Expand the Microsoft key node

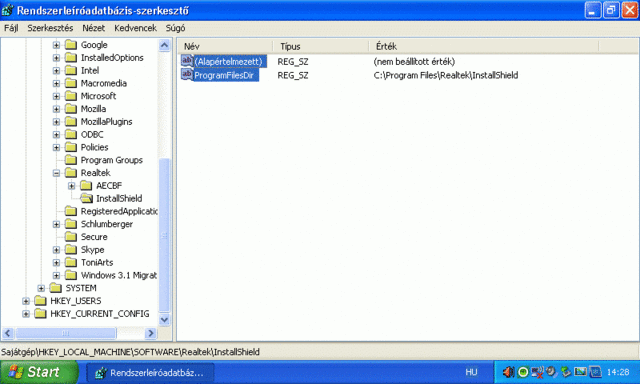[56, 96]
